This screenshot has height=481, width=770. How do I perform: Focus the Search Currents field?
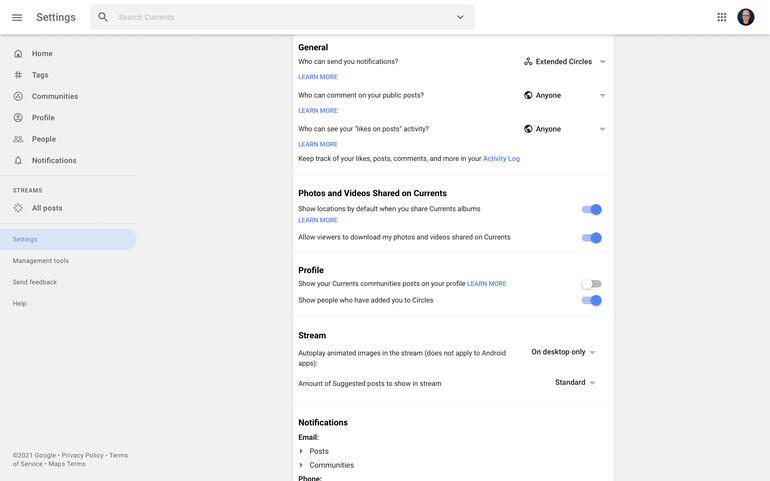pos(282,17)
